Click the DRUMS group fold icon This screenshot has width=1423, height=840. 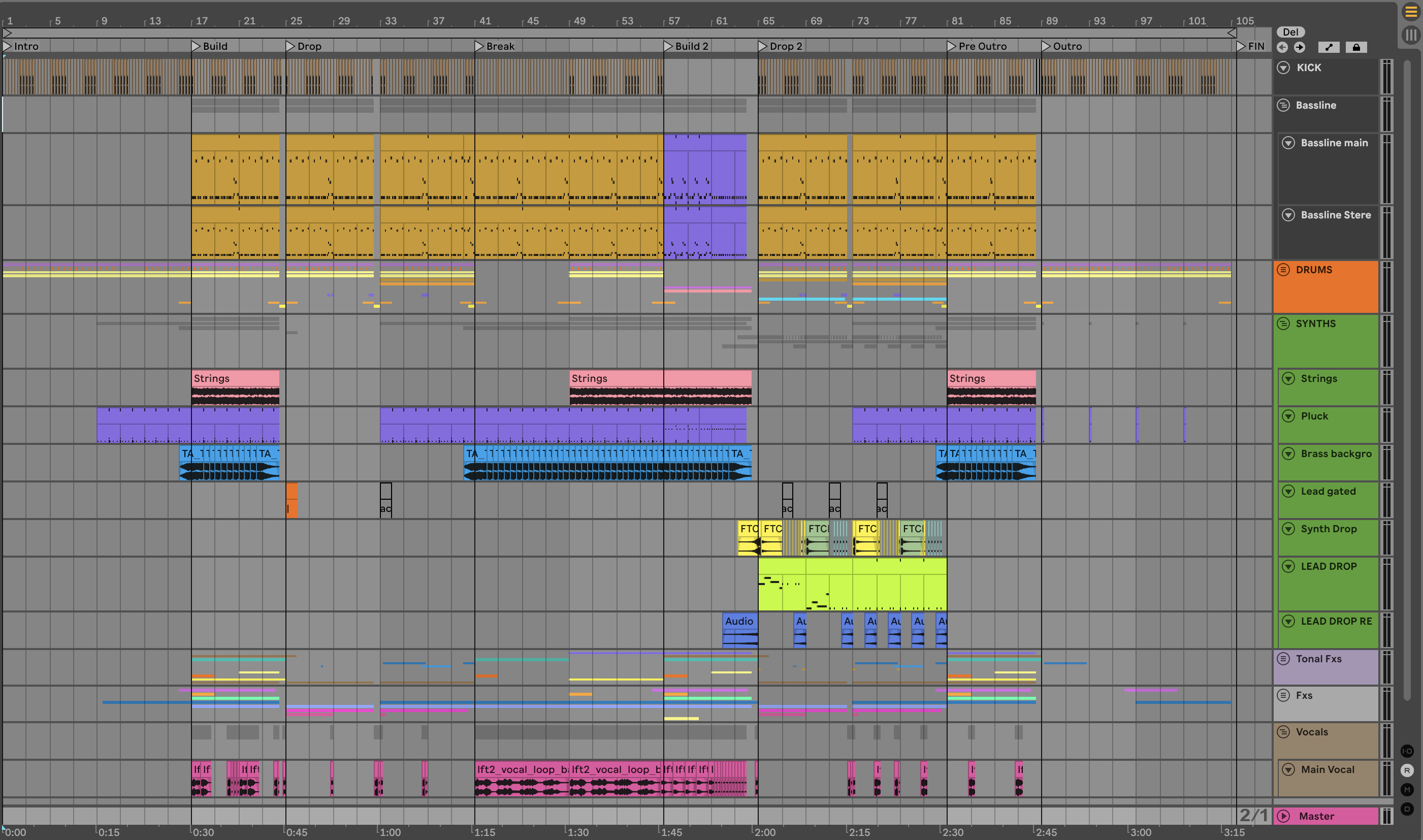pyautogui.click(x=1283, y=270)
